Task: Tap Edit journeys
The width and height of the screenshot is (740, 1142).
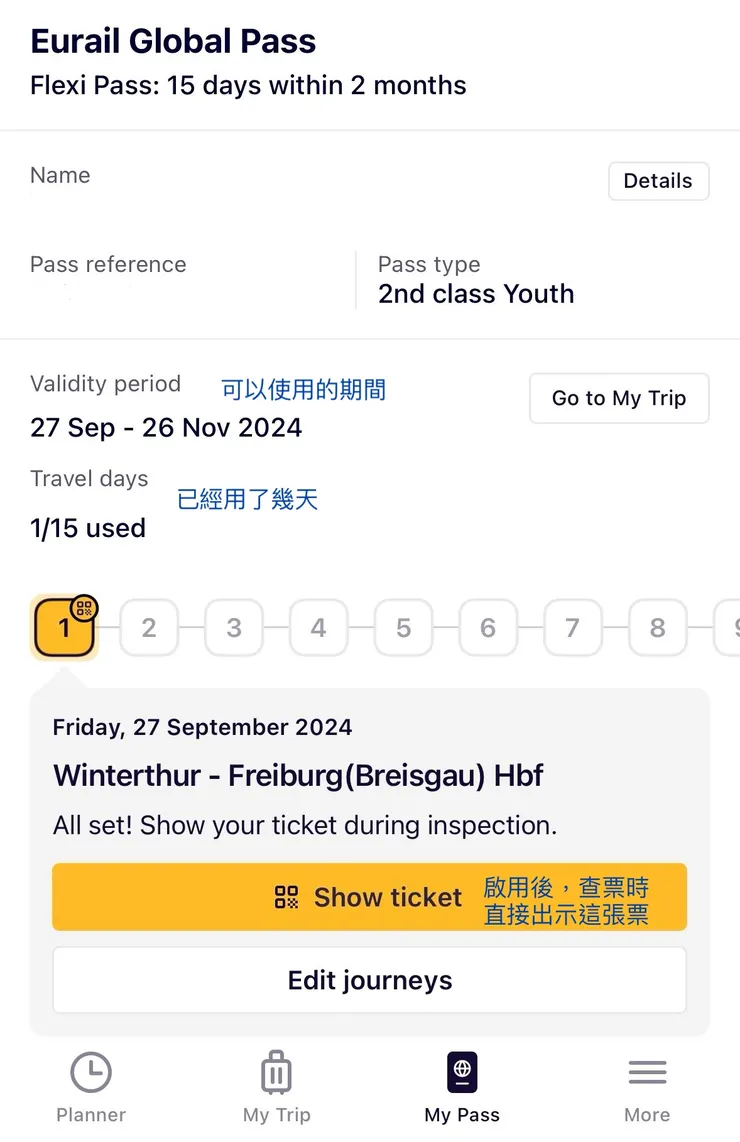Action: point(369,980)
